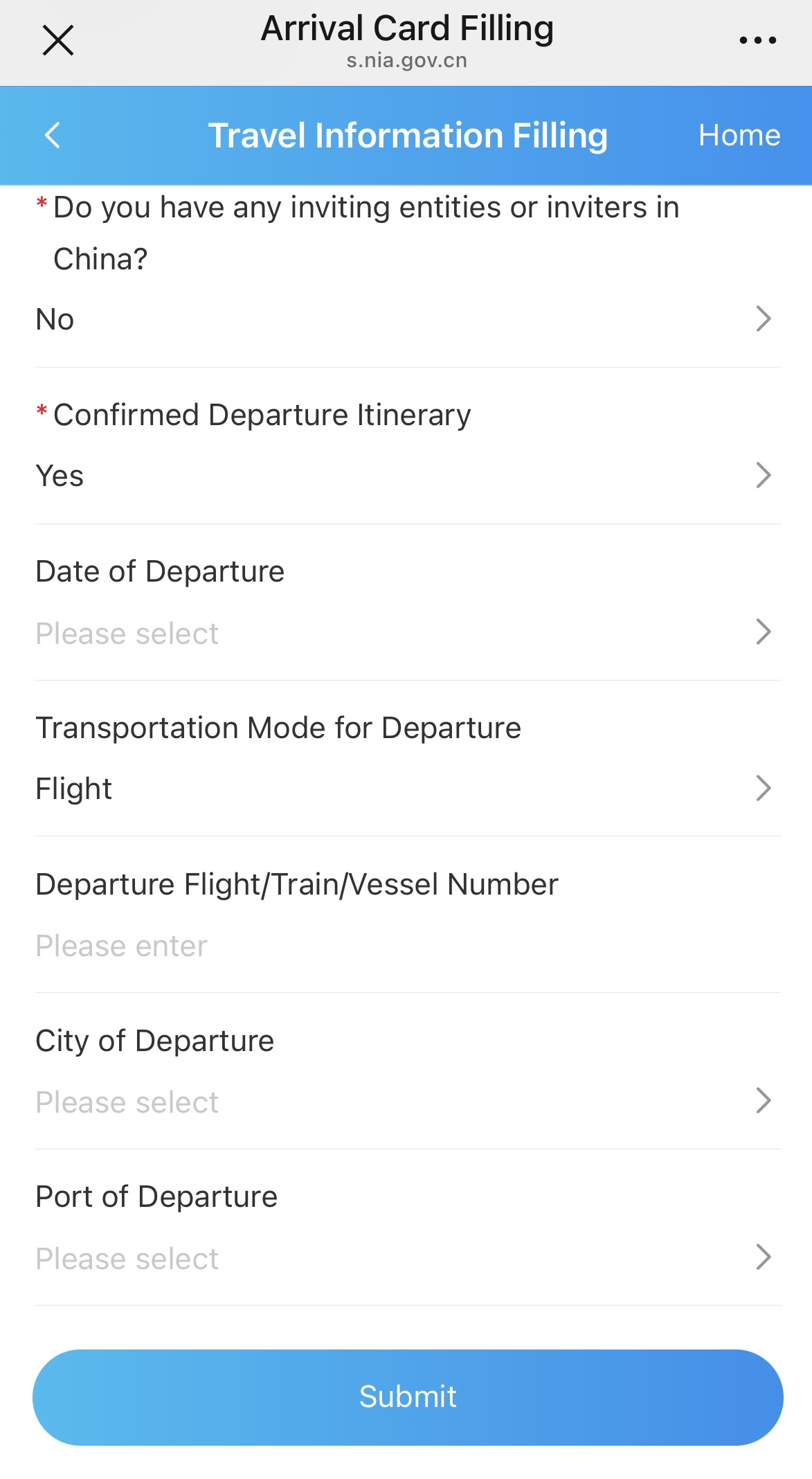
Task: Tap the Travel Information Filling title
Action: [x=408, y=135]
